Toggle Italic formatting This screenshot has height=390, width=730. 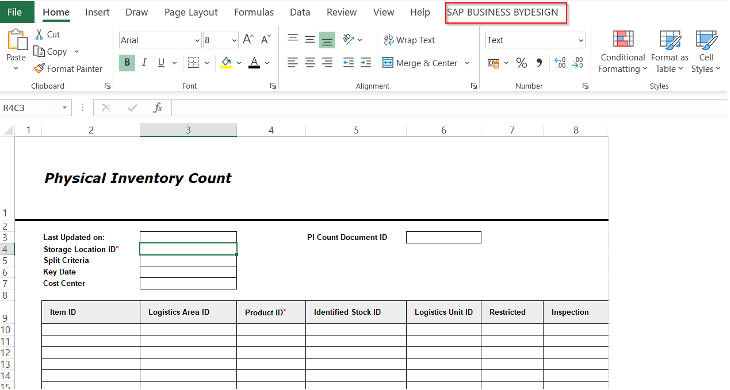144,62
